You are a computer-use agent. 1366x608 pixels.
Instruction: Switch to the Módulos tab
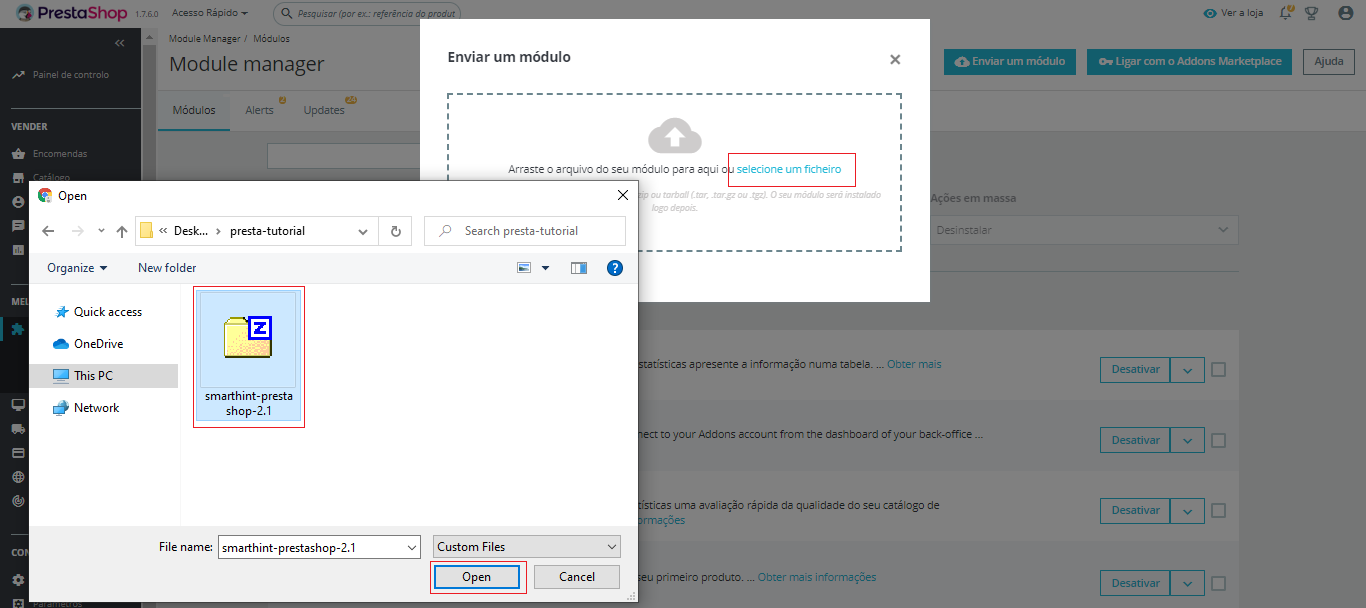pos(194,110)
